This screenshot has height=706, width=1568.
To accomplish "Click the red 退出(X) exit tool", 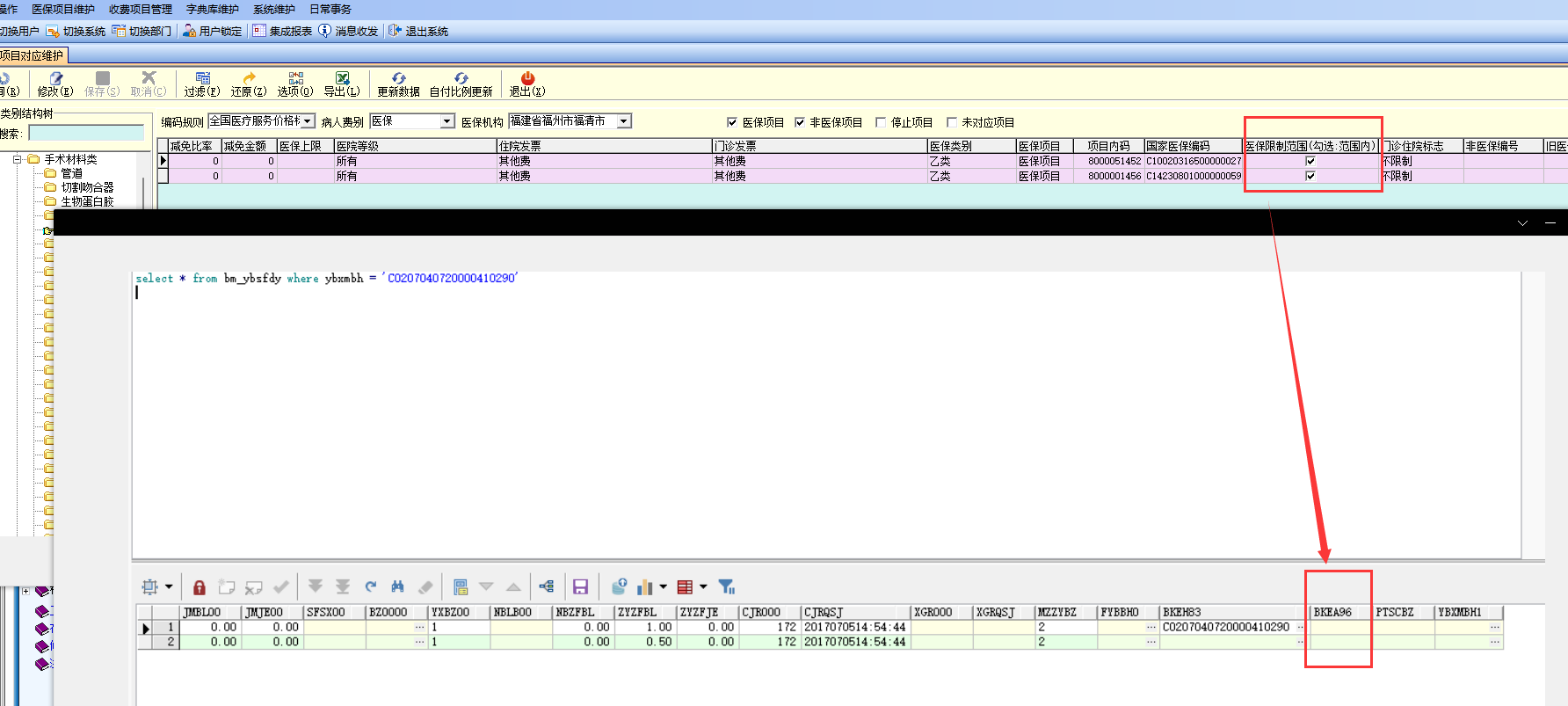I will click(x=527, y=84).
